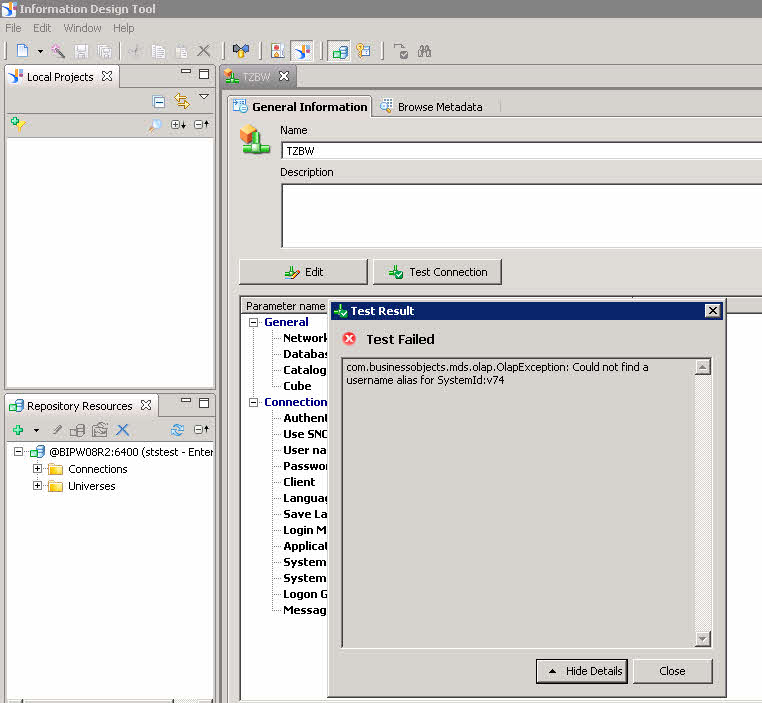Click the Parameter name column header
This screenshot has width=762, height=703.
click(285, 306)
